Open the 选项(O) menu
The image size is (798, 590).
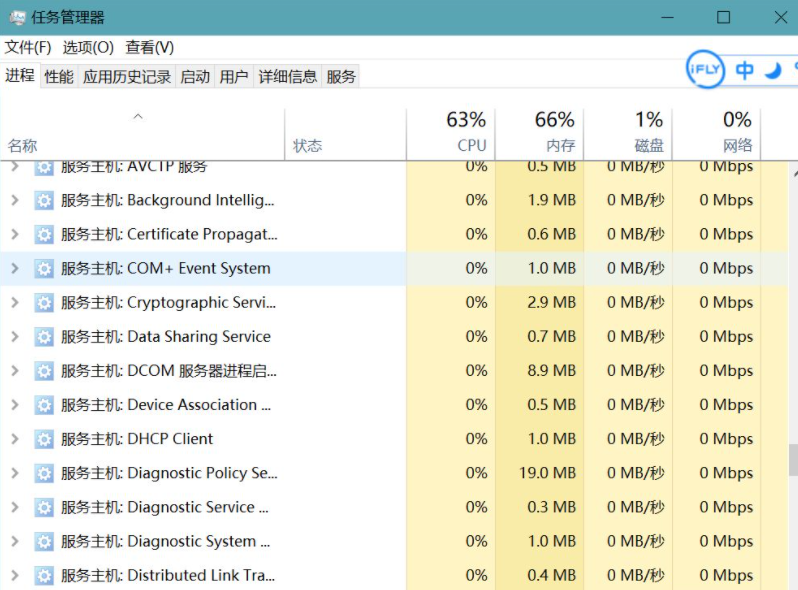click(88, 47)
